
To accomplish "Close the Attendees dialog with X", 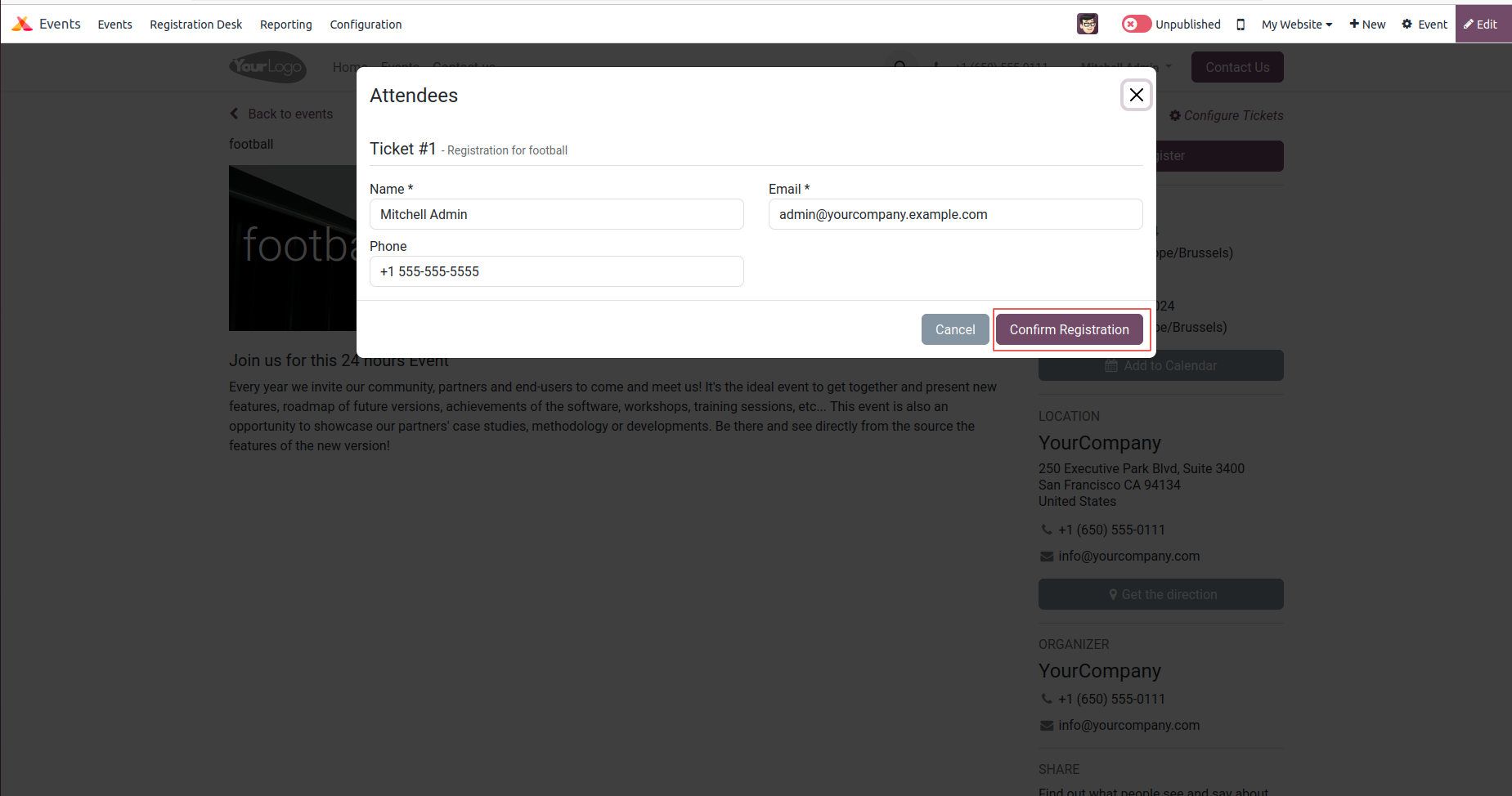I will [x=1136, y=95].
